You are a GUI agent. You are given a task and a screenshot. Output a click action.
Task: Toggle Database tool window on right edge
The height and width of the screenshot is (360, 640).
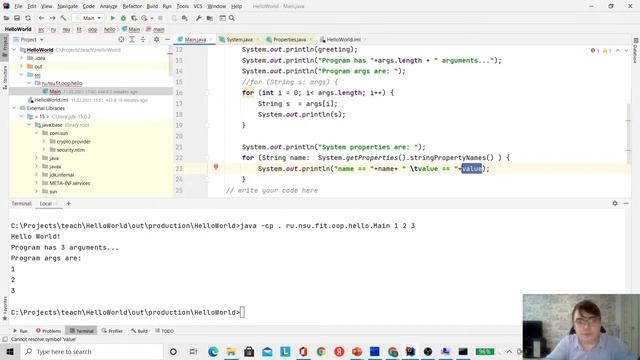[636, 51]
